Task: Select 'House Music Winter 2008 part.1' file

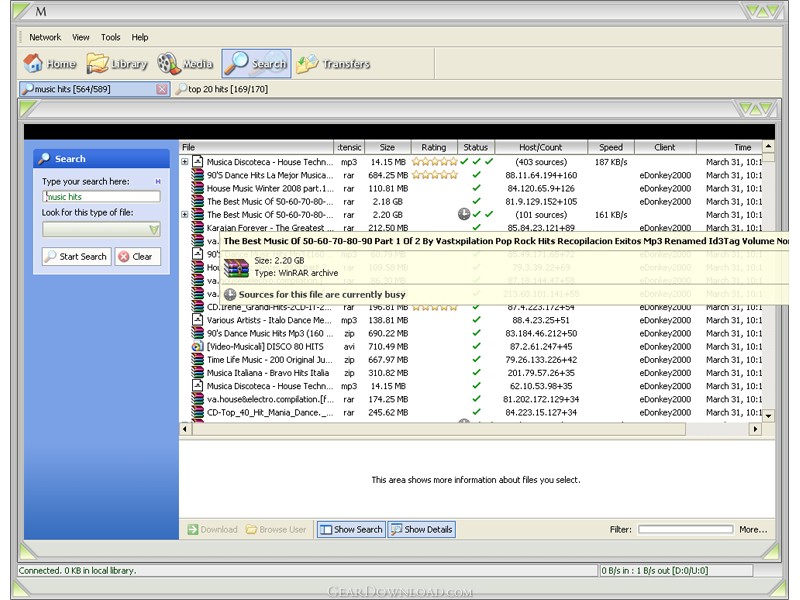Action: coord(270,188)
